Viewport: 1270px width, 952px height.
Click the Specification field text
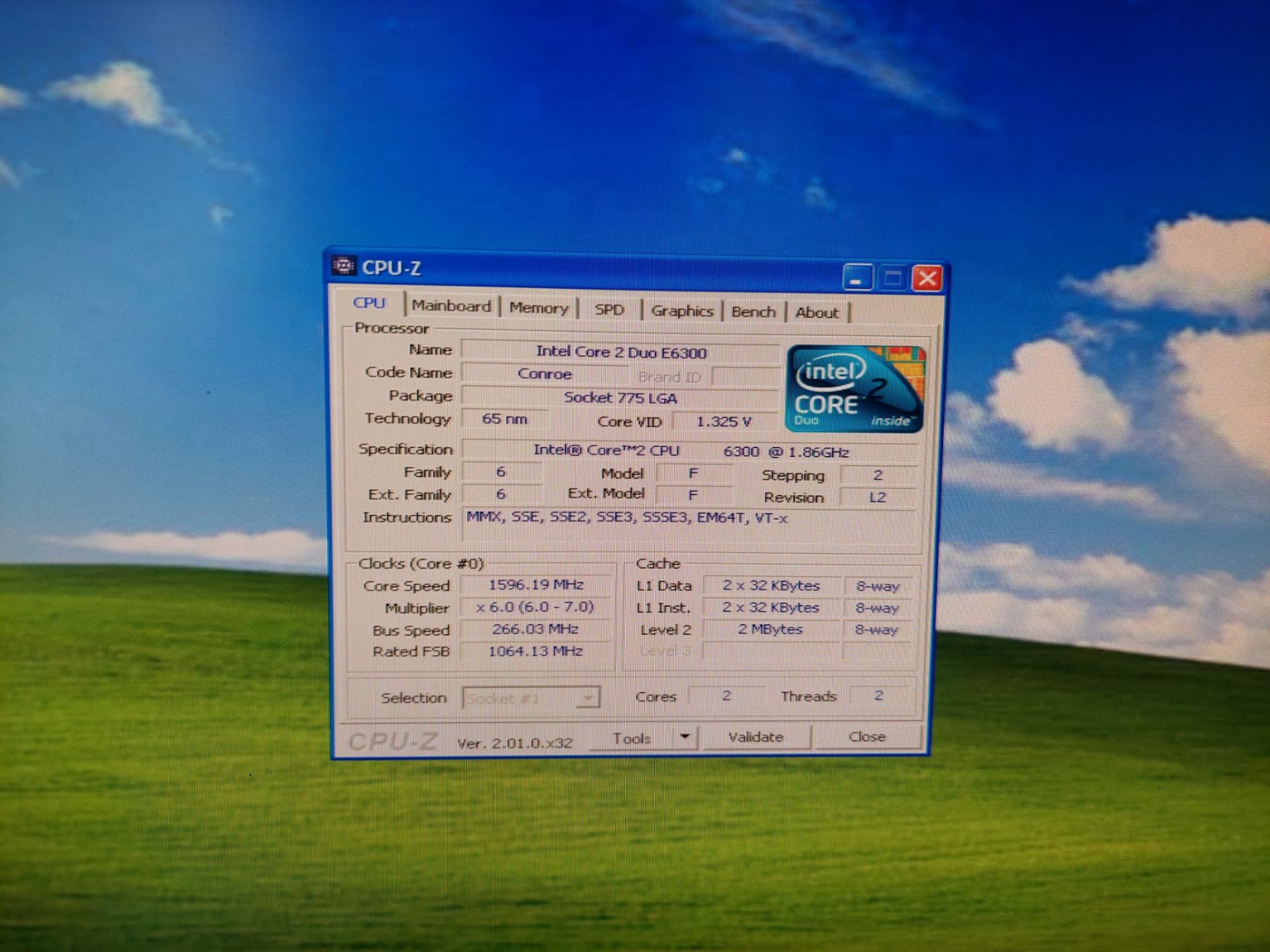point(690,451)
